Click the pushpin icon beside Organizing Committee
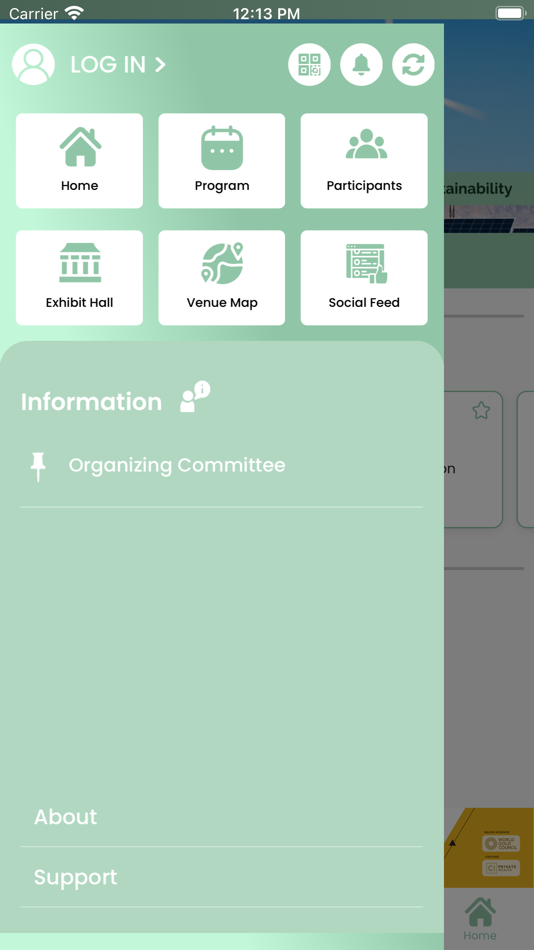 tap(38, 467)
